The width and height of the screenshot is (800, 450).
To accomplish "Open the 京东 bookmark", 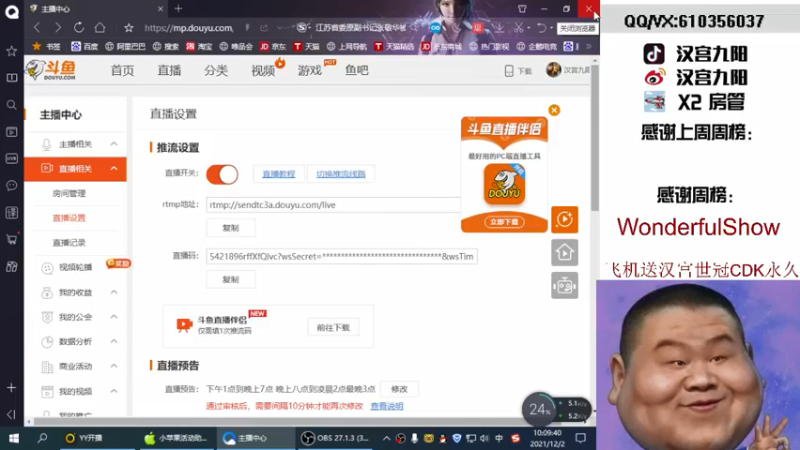I will click(273, 46).
